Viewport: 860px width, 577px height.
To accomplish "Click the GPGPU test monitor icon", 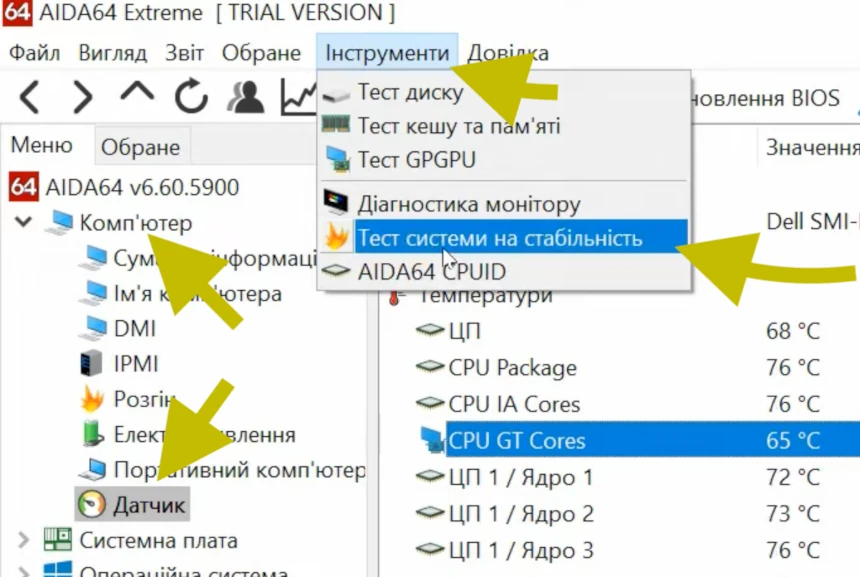I will tap(337, 160).
